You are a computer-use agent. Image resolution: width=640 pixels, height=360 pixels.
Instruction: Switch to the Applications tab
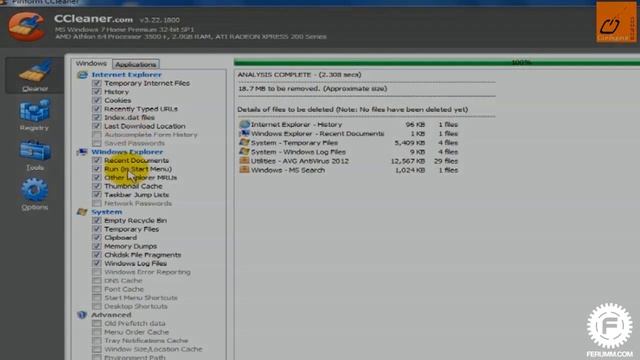136,64
